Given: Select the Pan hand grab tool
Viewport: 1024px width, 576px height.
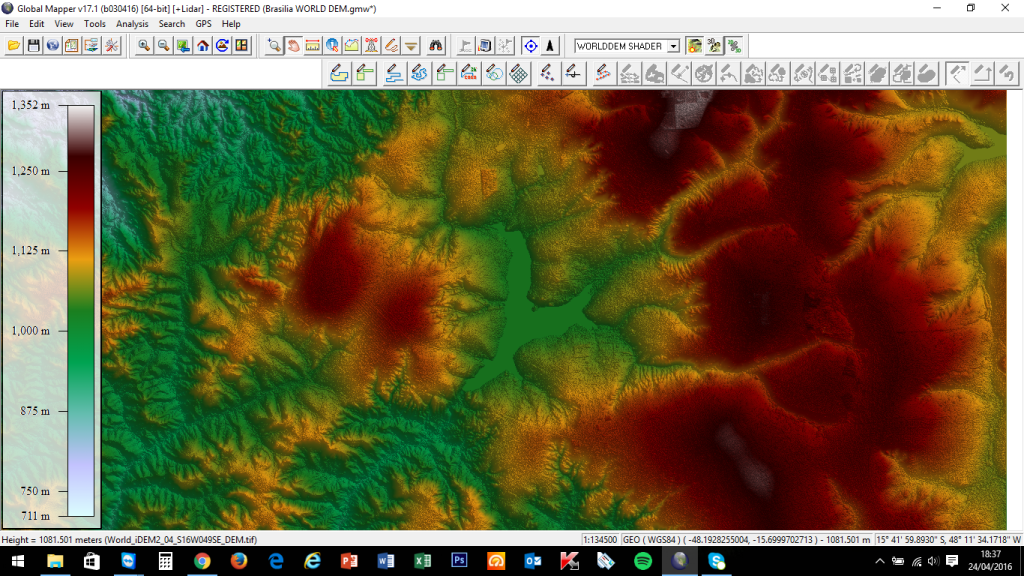Looking at the screenshot, I should pyautogui.click(x=294, y=46).
